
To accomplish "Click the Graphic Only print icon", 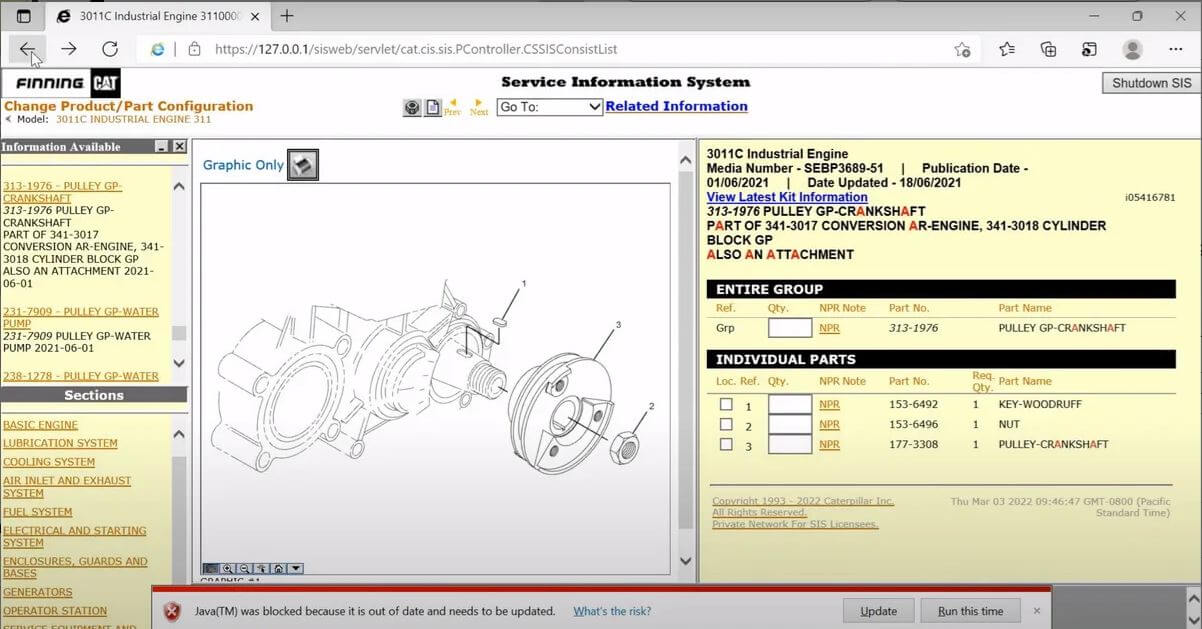I will [x=303, y=165].
